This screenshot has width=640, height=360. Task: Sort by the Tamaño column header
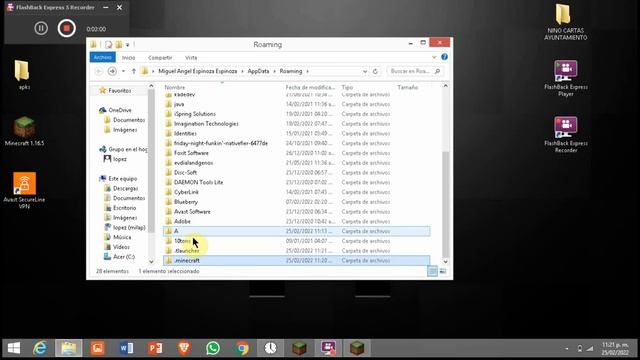pos(407,87)
